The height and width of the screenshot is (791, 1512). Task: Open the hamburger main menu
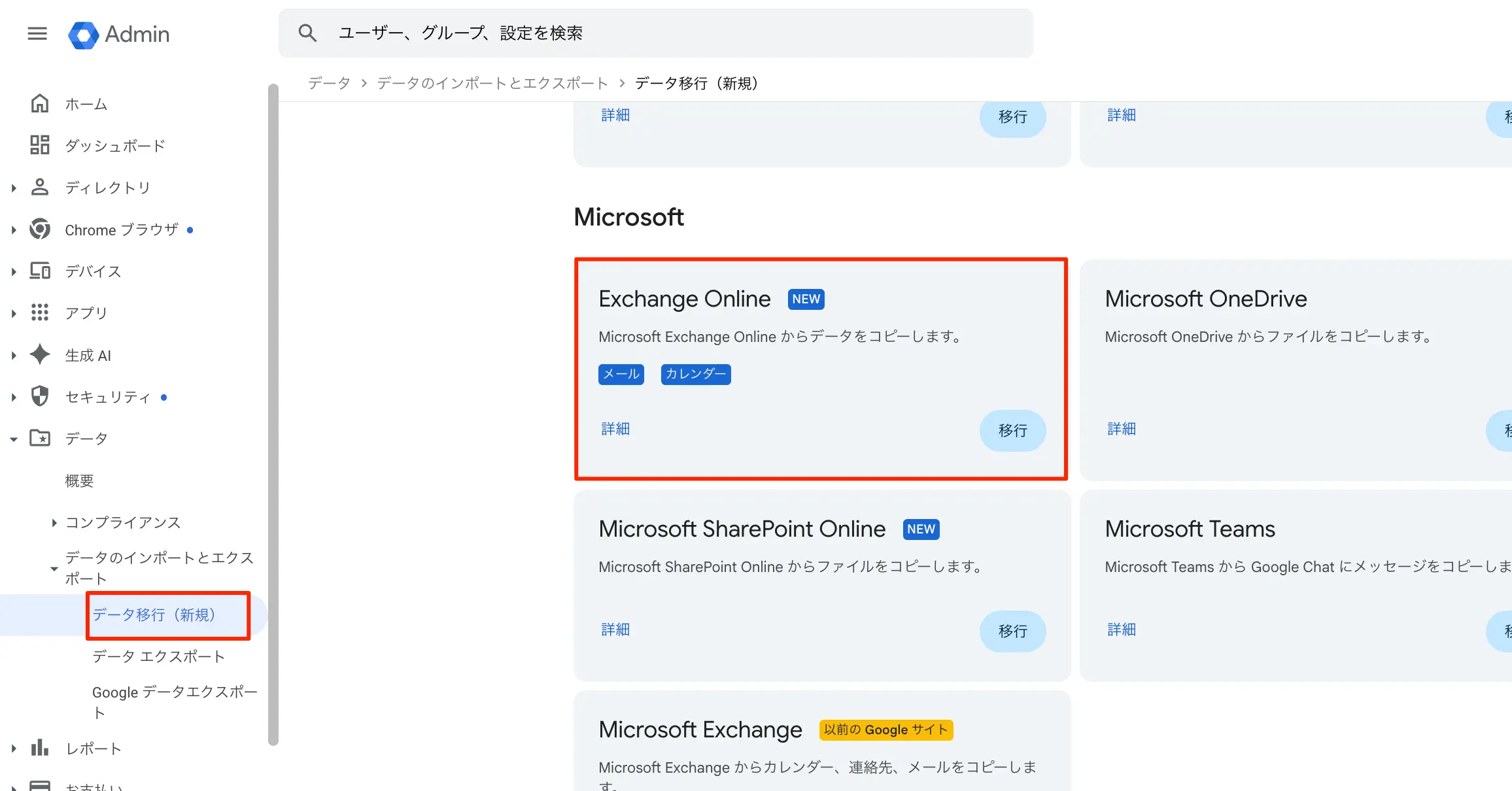click(37, 33)
